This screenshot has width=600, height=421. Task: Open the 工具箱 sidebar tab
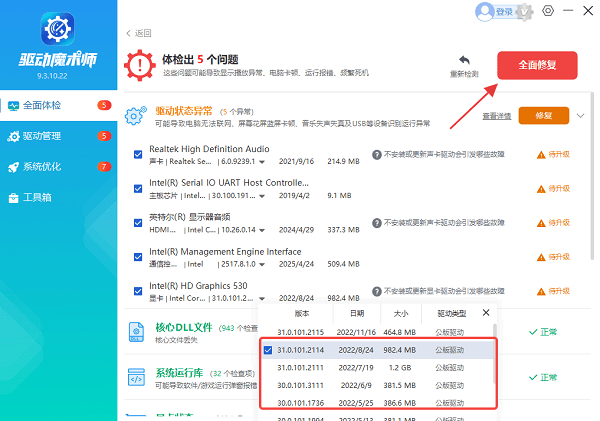tap(59, 197)
